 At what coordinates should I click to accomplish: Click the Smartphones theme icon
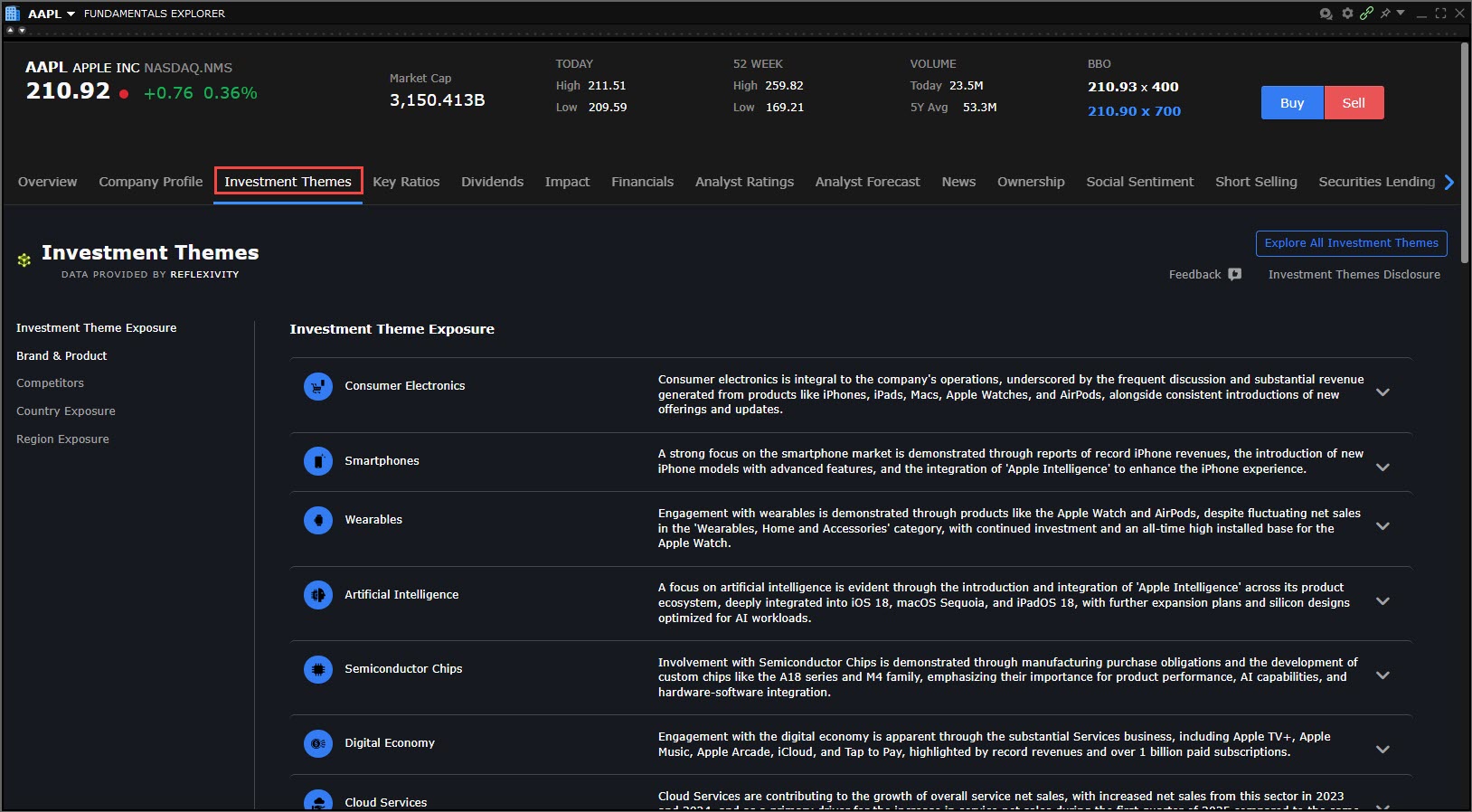(x=318, y=461)
